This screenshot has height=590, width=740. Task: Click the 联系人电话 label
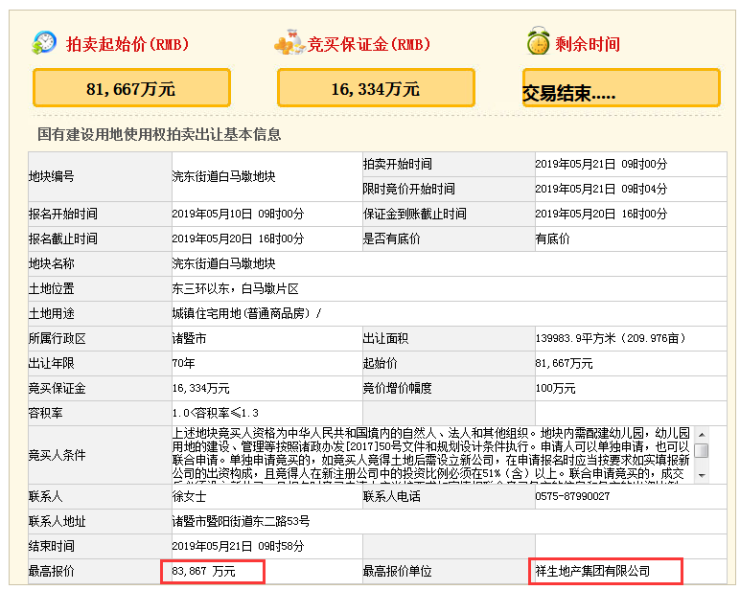[x=391, y=497]
